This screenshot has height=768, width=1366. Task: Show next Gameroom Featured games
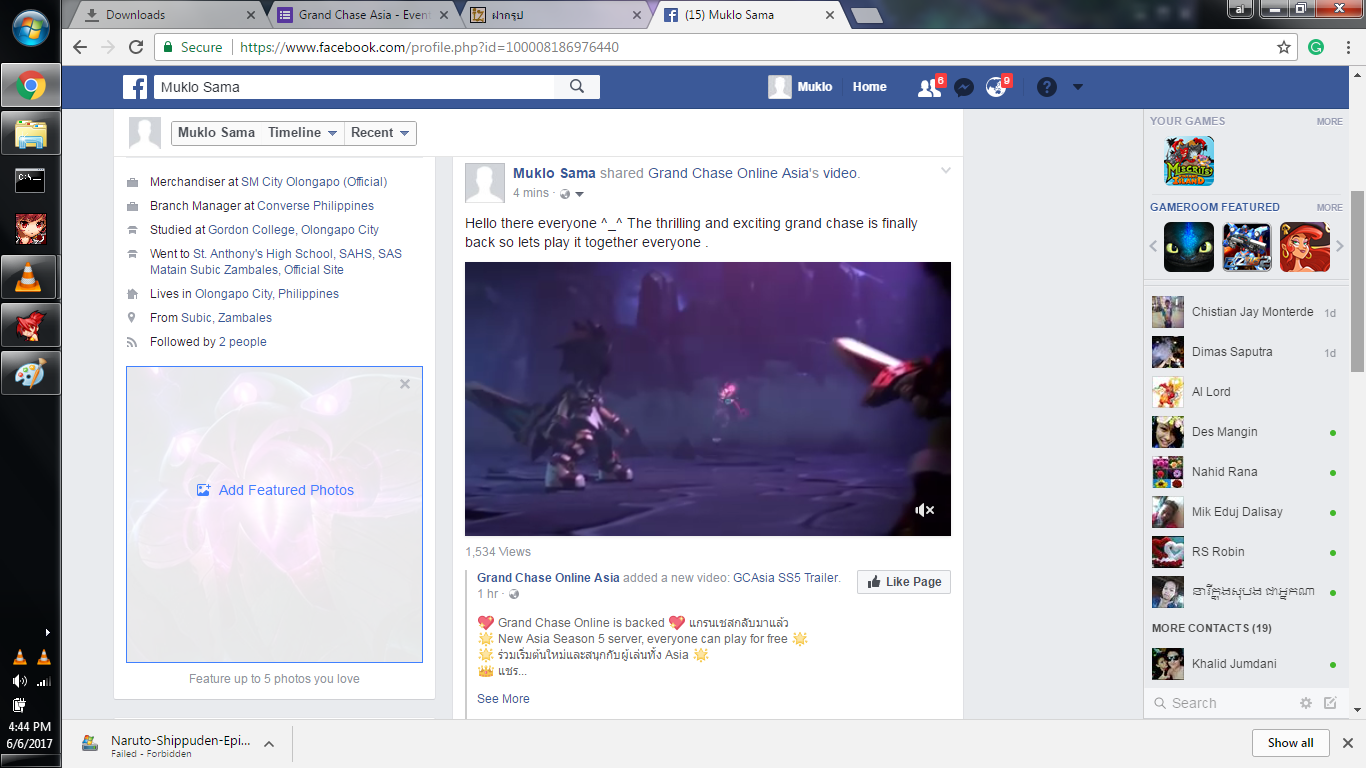tap(1340, 246)
